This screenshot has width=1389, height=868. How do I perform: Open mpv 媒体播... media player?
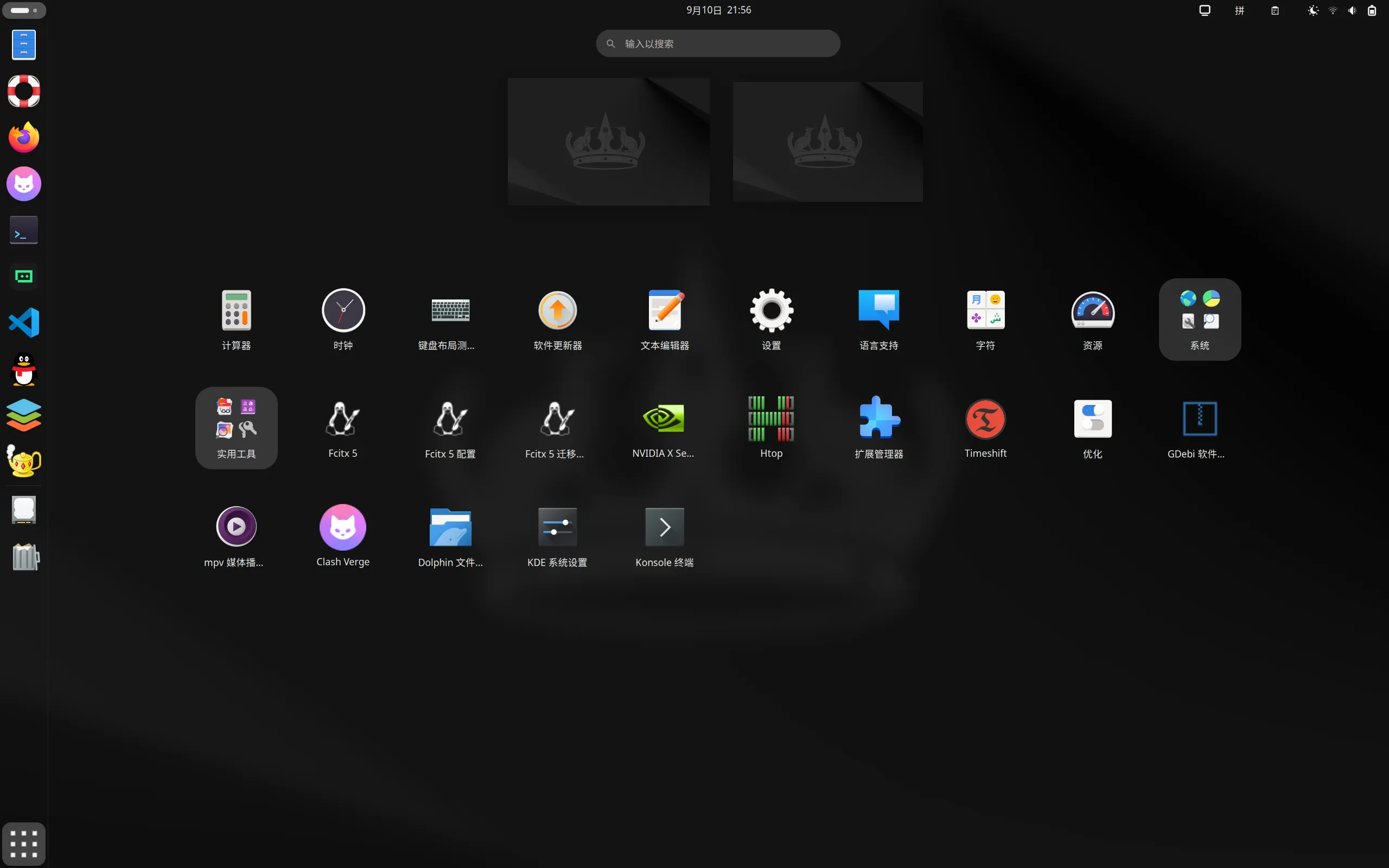[x=236, y=536]
